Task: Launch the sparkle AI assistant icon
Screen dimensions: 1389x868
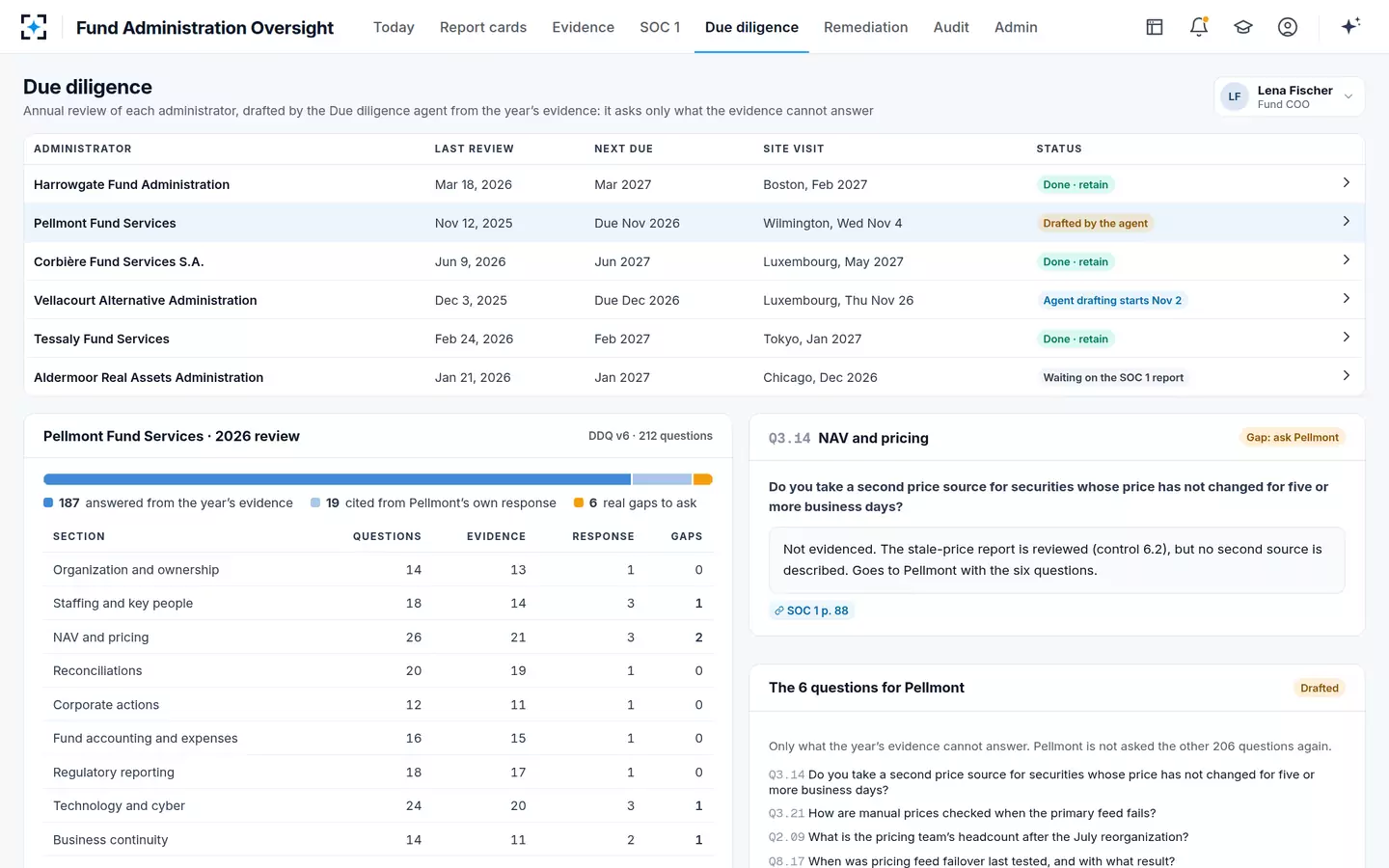Action: (1350, 26)
